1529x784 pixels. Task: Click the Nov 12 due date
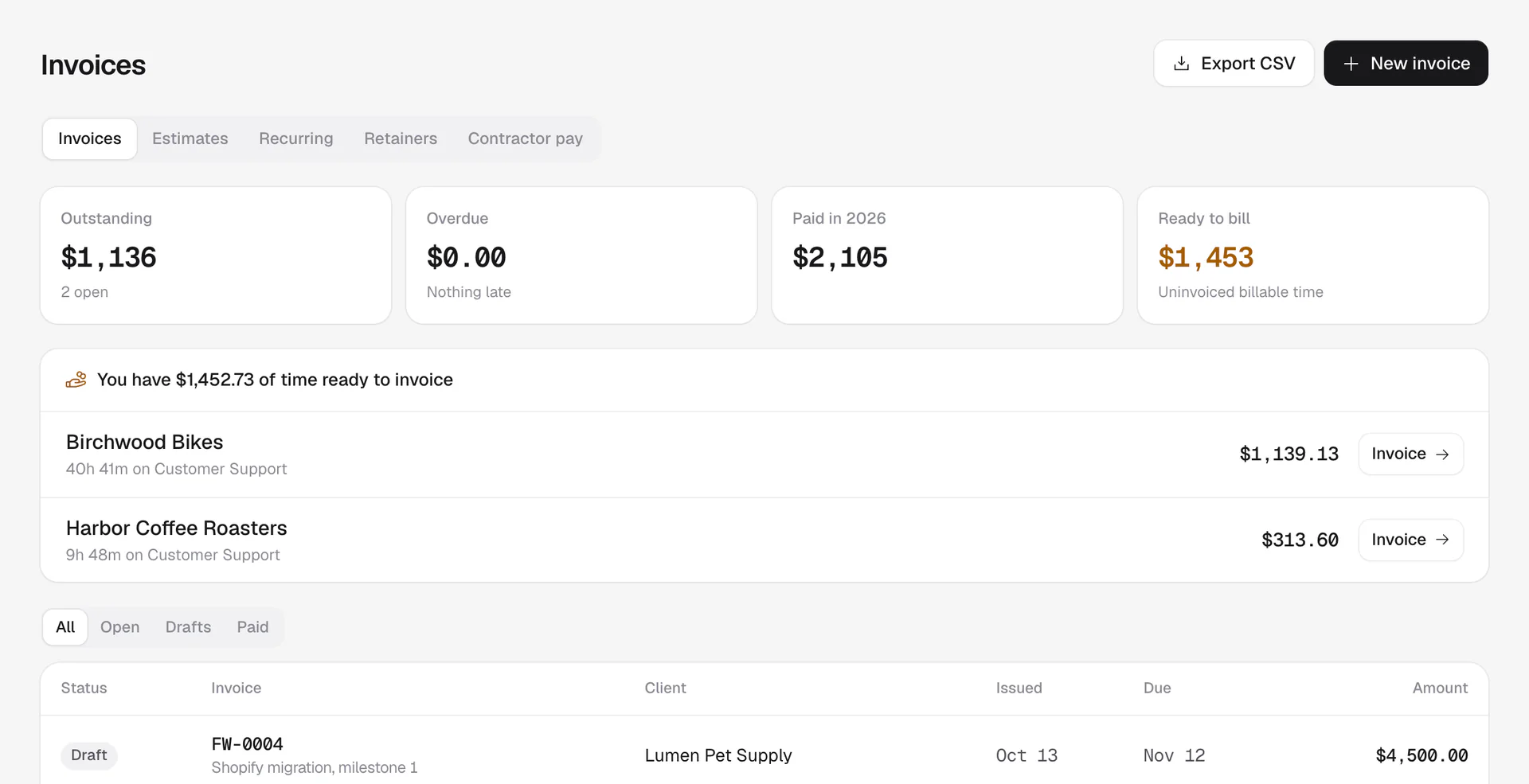point(1175,755)
